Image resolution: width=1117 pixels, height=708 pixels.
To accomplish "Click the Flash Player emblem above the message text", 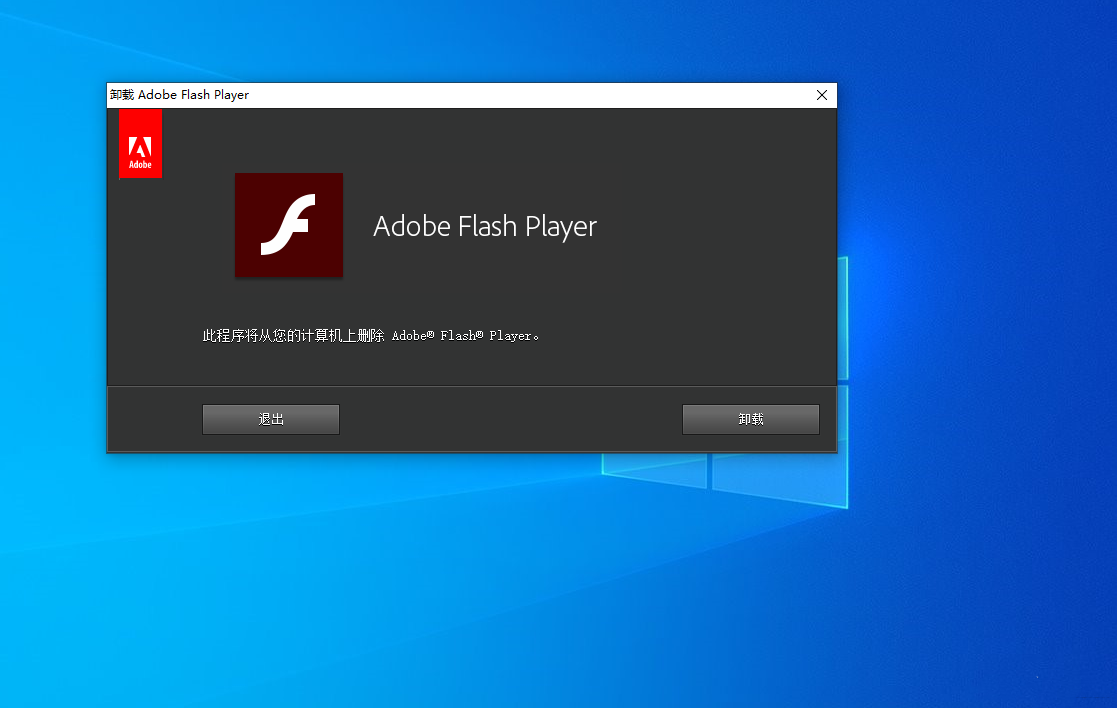I will coord(288,225).
